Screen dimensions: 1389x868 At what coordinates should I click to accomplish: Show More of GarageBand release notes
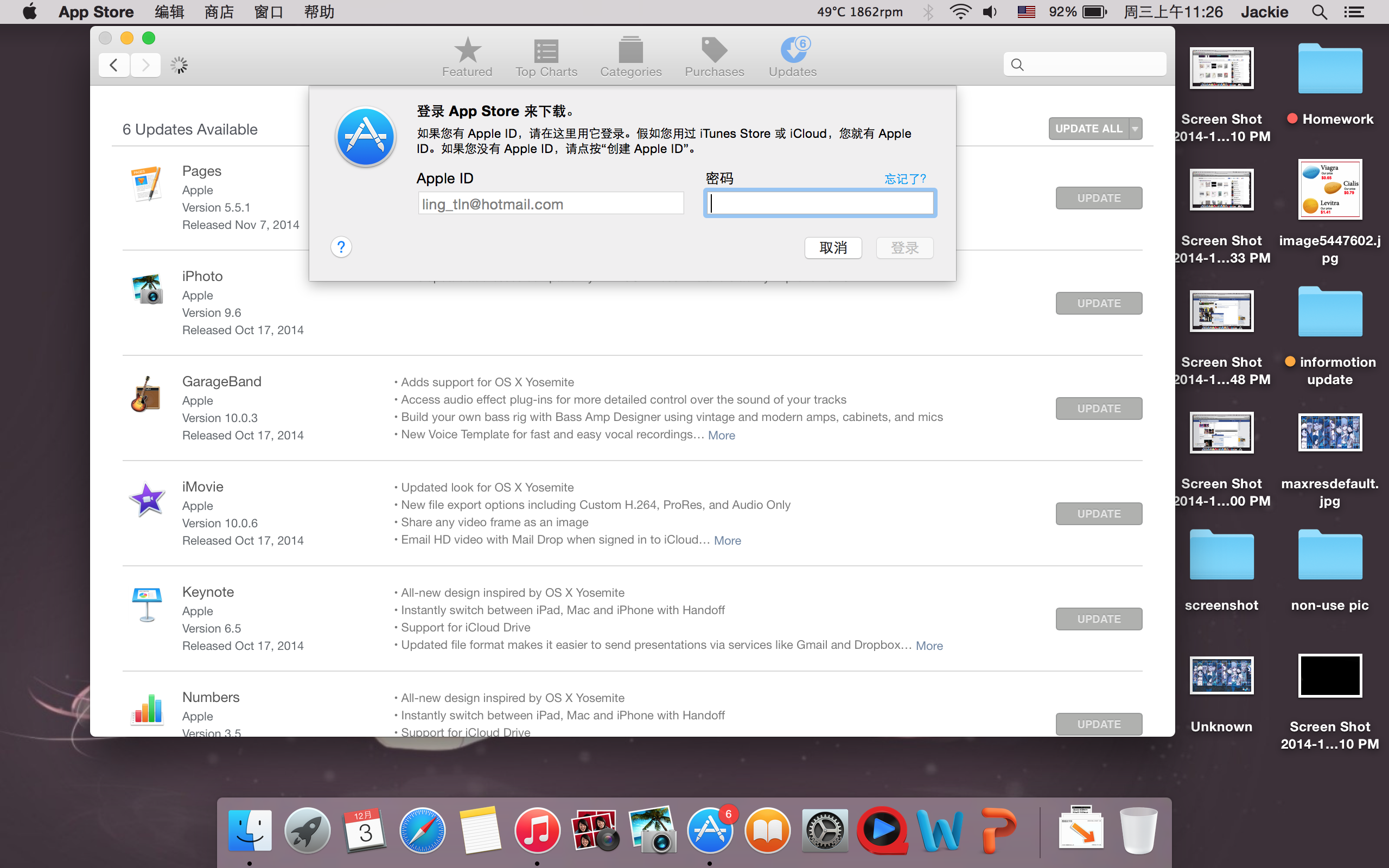point(722,435)
